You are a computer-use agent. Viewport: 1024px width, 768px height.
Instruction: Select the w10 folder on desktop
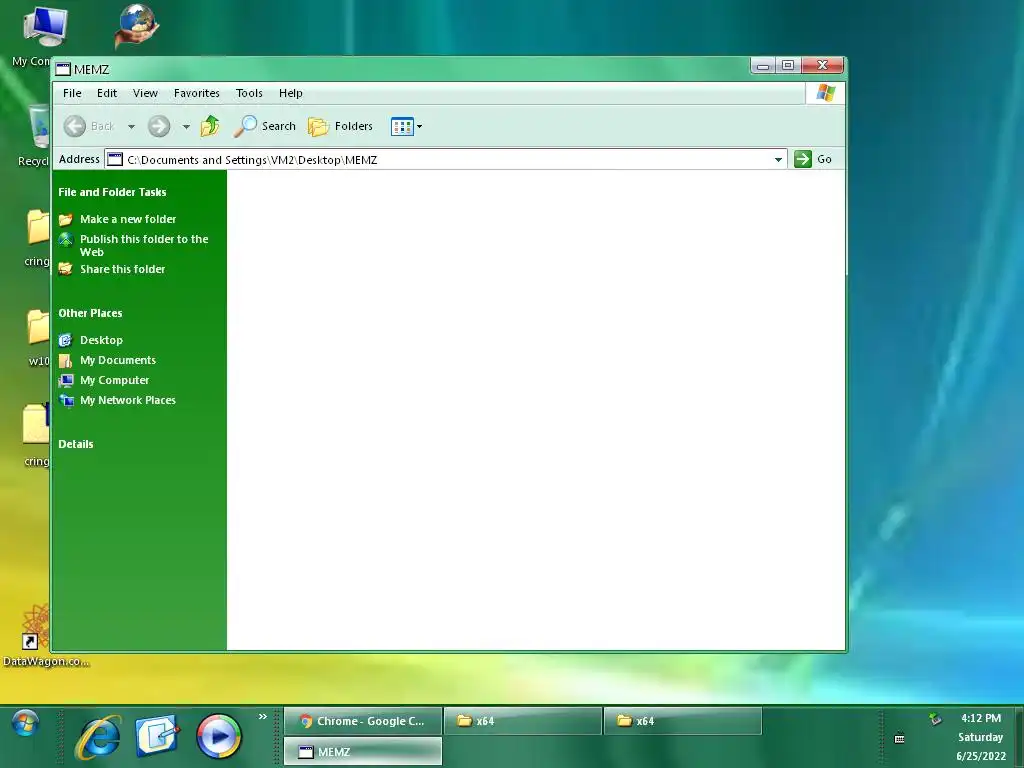(38, 338)
